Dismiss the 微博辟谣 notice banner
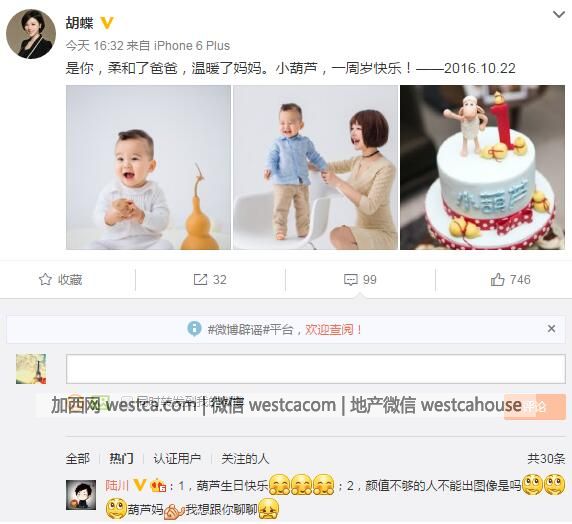The width and height of the screenshot is (572, 524). 551,328
